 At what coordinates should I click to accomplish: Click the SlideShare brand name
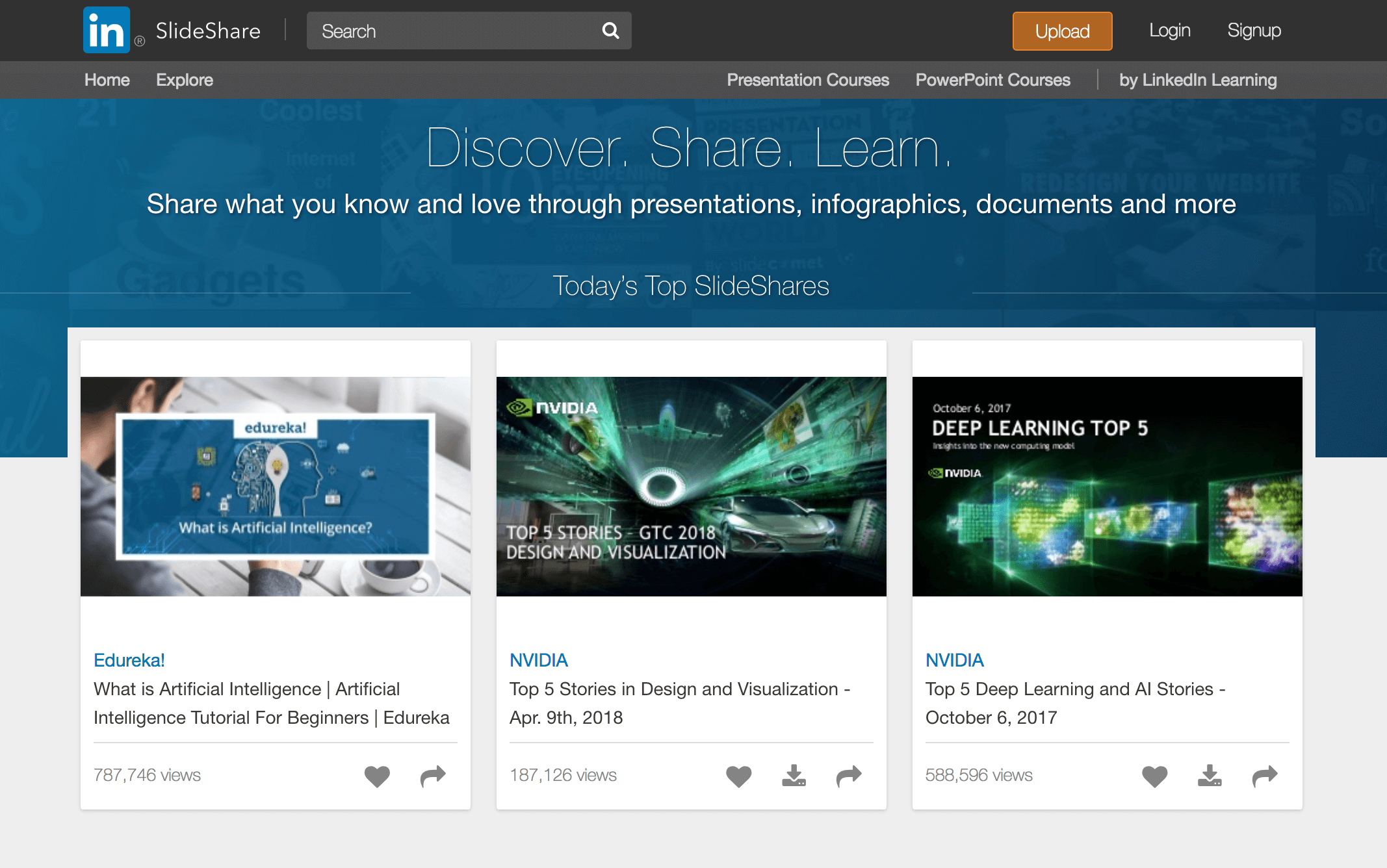click(208, 31)
